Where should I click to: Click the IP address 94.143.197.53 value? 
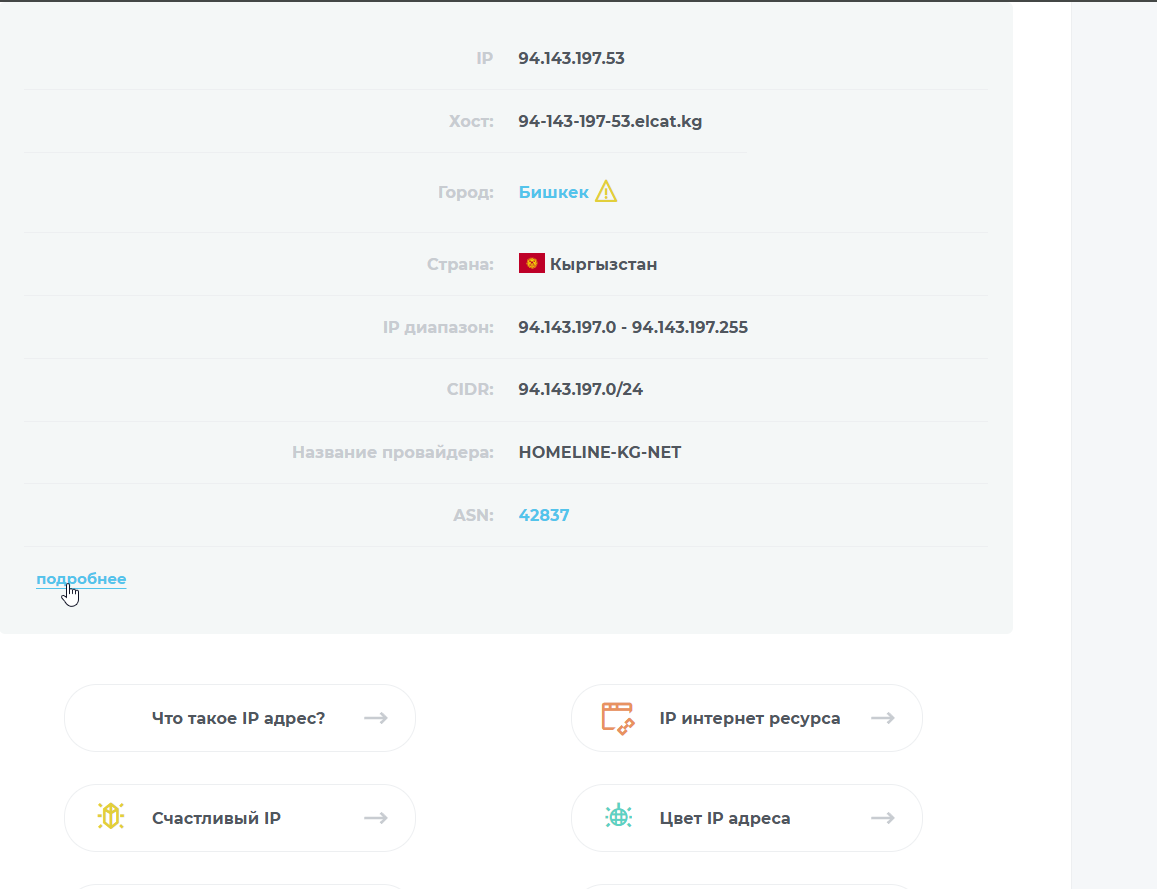(x=571, y=58)
